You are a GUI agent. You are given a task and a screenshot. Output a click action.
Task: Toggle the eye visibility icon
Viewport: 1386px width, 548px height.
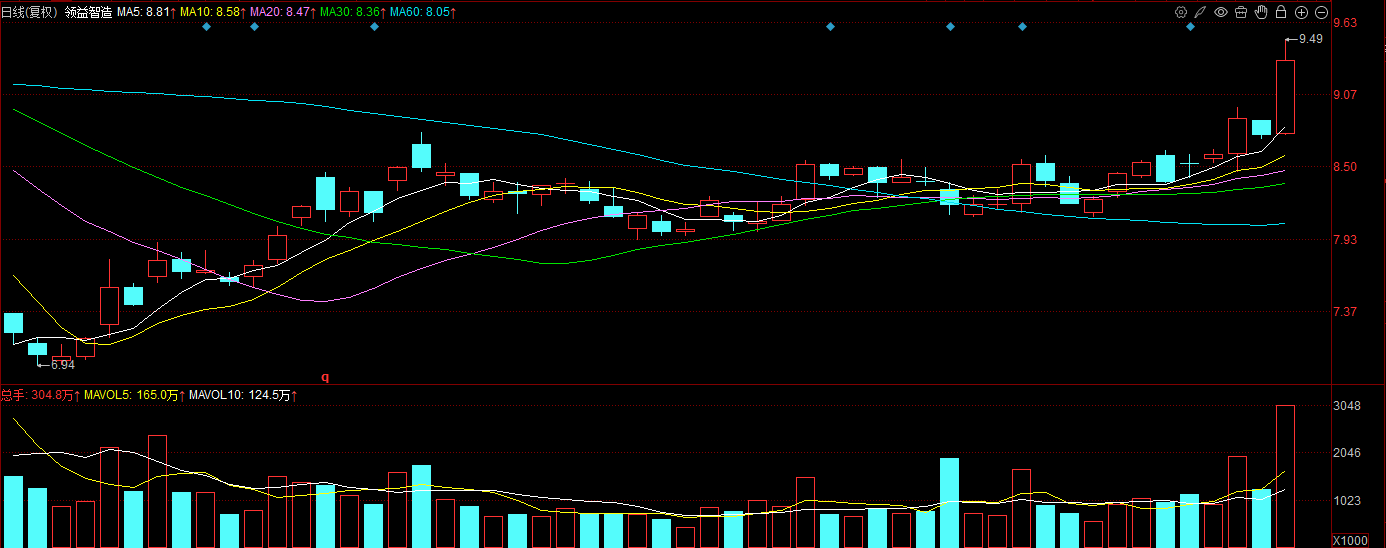click(x=1221, y=12)
